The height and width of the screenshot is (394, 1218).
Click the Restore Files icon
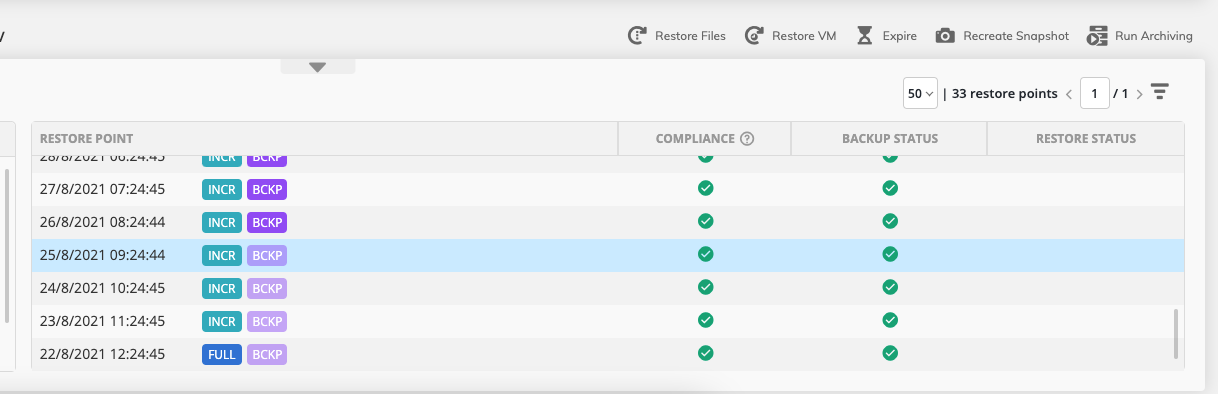click(x=637, y=36)
